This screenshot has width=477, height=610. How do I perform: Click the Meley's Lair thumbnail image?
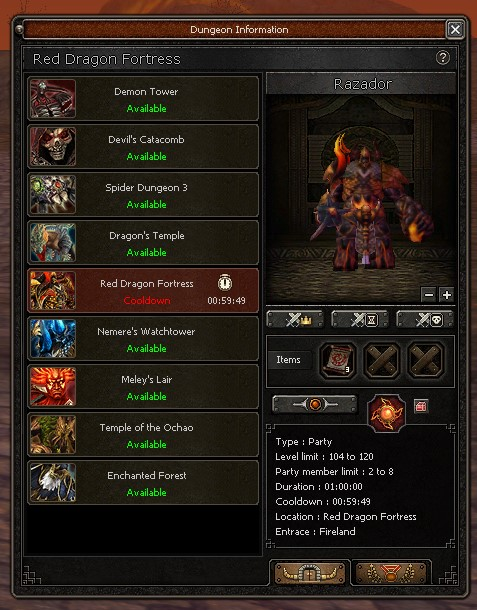(53, 386)
